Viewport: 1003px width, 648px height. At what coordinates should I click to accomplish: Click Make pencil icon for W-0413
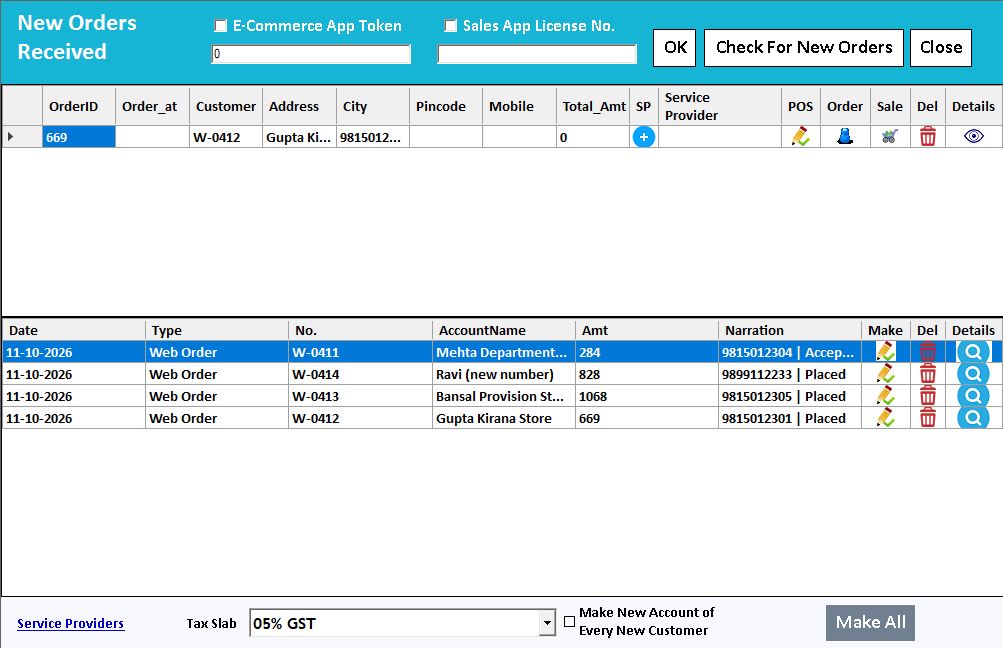point(885,396)
